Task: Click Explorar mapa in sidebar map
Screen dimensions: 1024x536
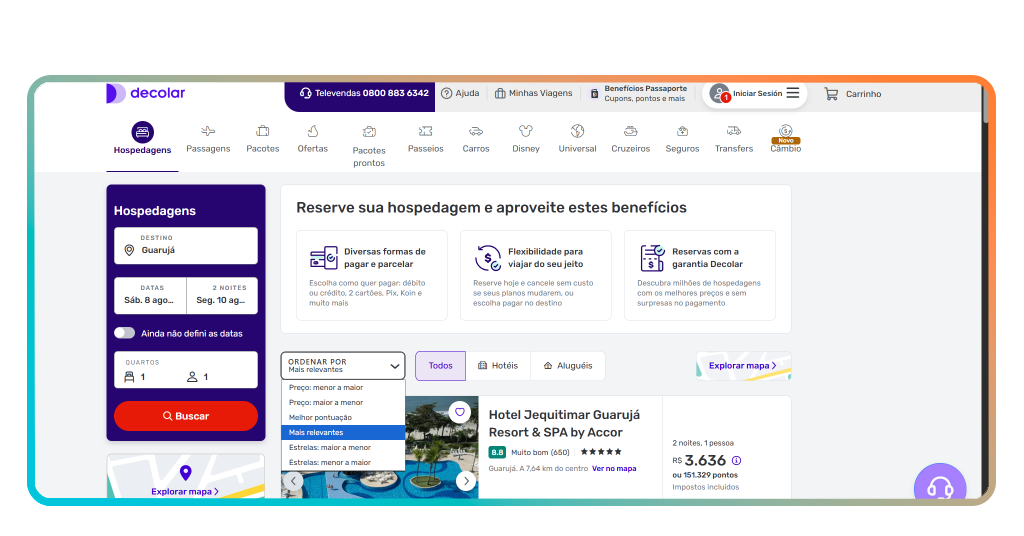Action: click(185, 491)
